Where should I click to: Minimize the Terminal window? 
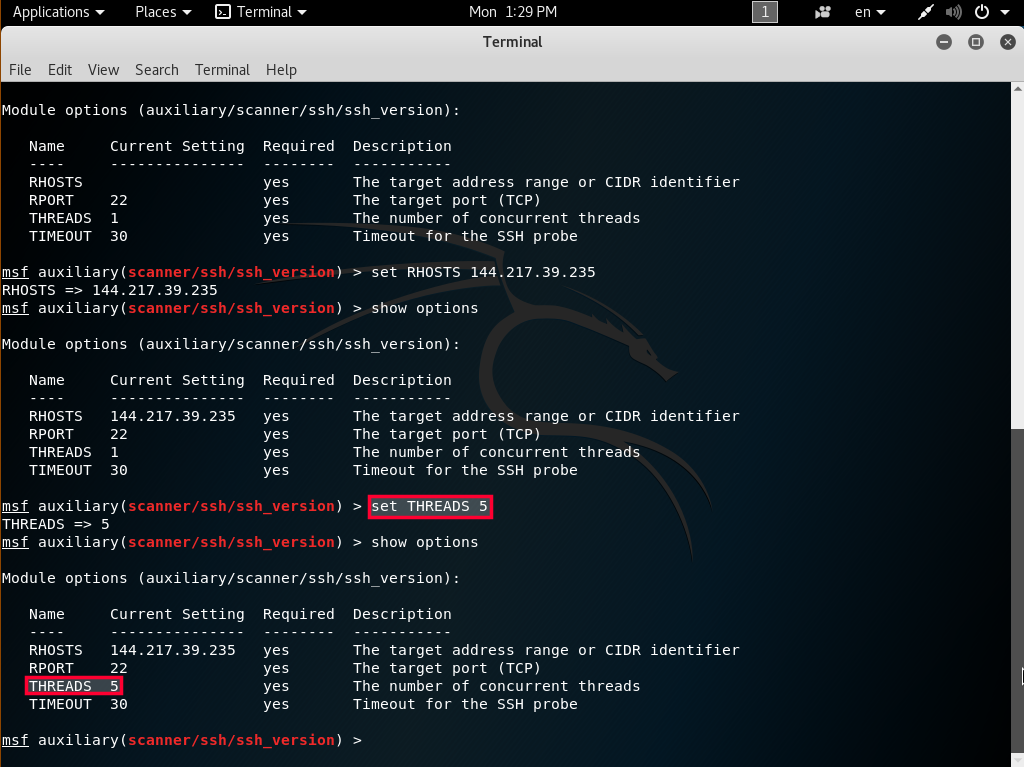click(x=944, y=42)
